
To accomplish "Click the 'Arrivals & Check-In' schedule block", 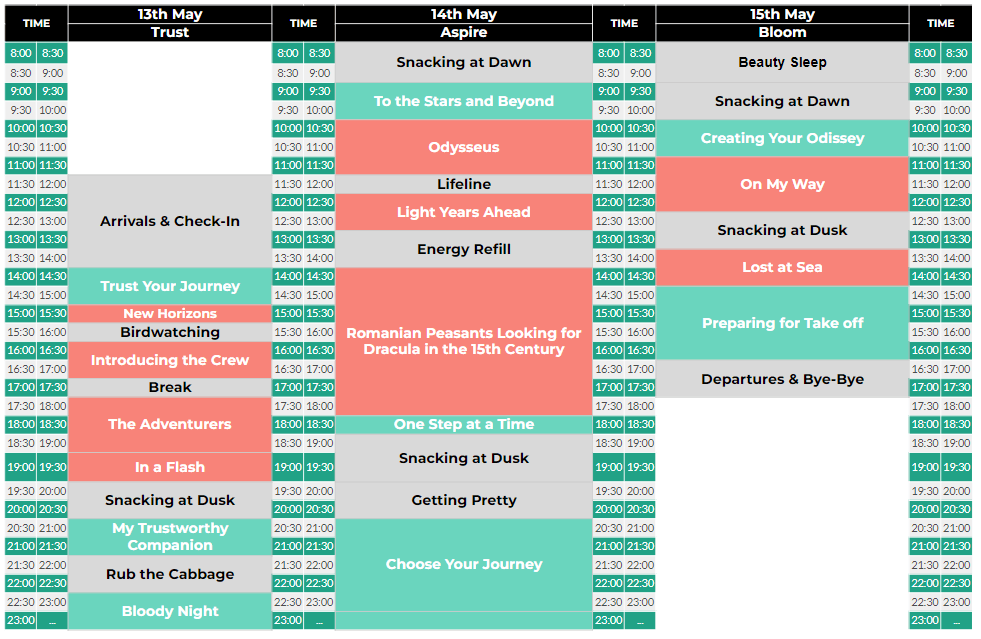I will (x=170, y=221).
